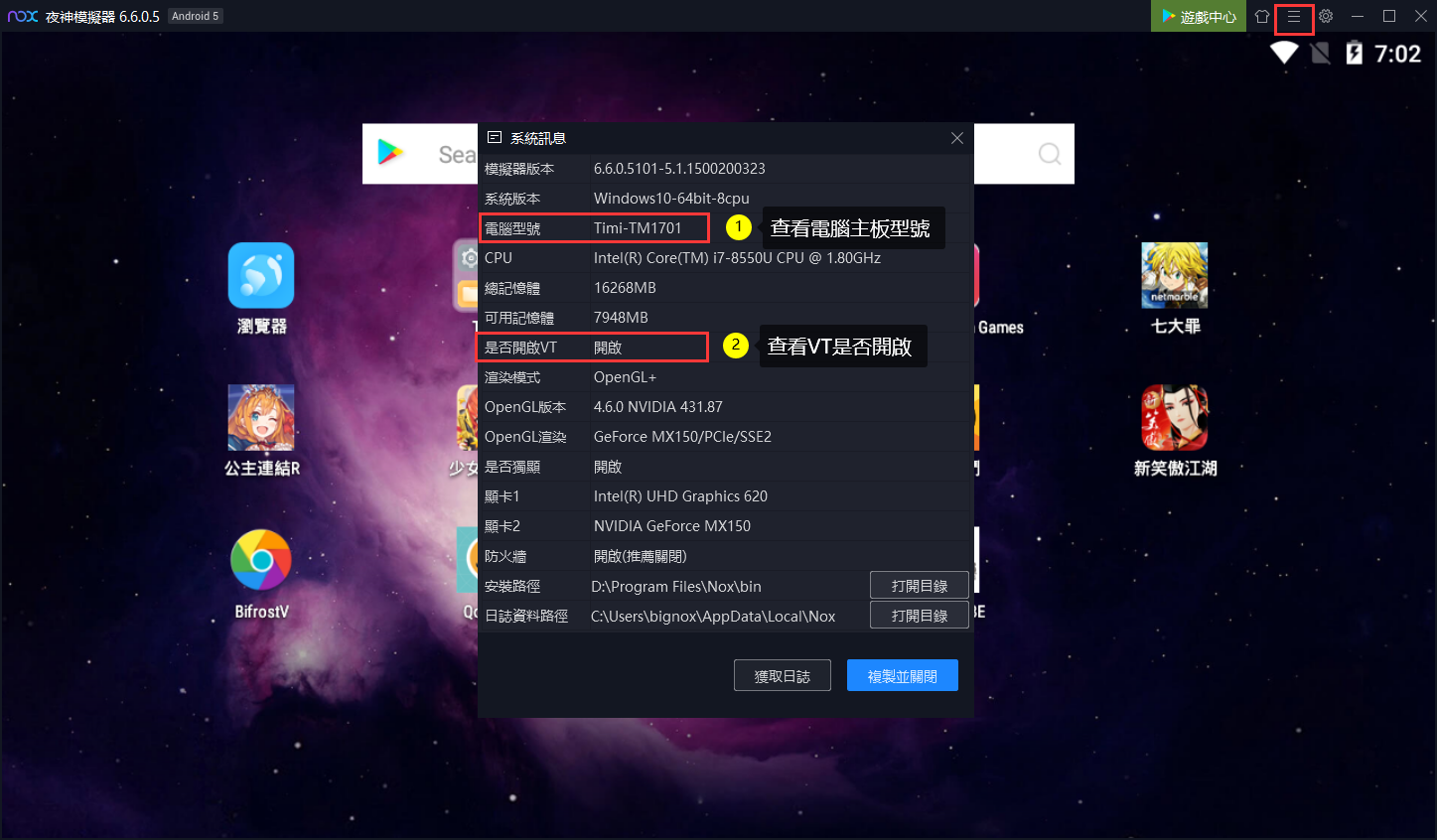
Task: Click the search magnifier icon
Action: pos(1049,154)
